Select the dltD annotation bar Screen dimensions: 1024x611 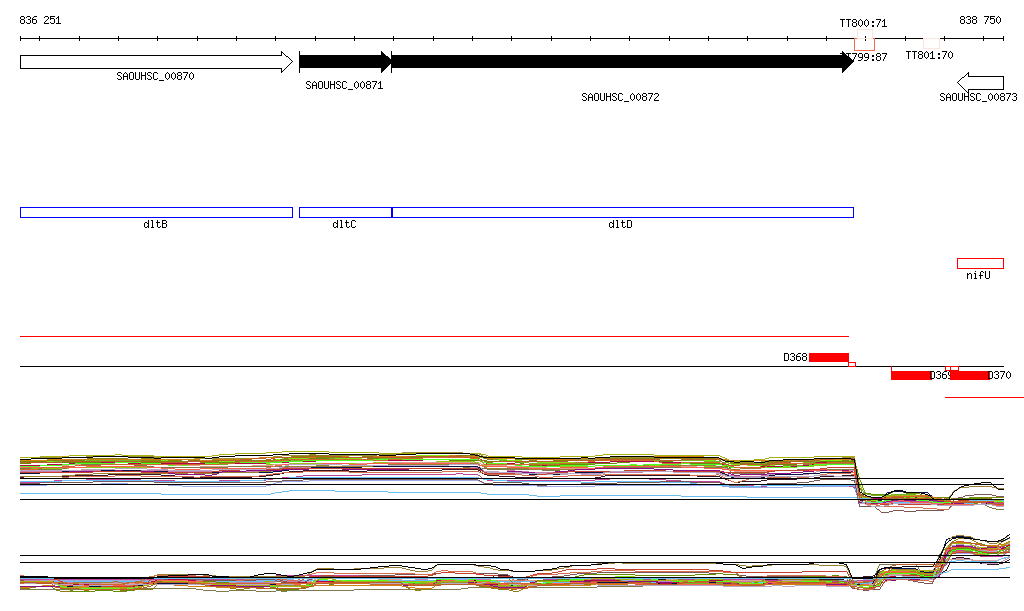click(622, 212)
